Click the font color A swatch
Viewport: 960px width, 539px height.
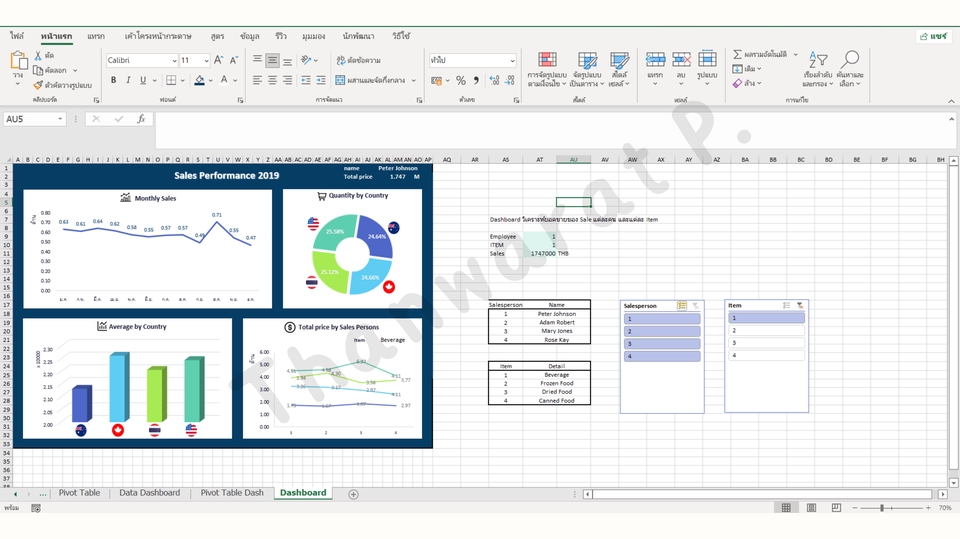pyautogui.click(x=225, y=80)
